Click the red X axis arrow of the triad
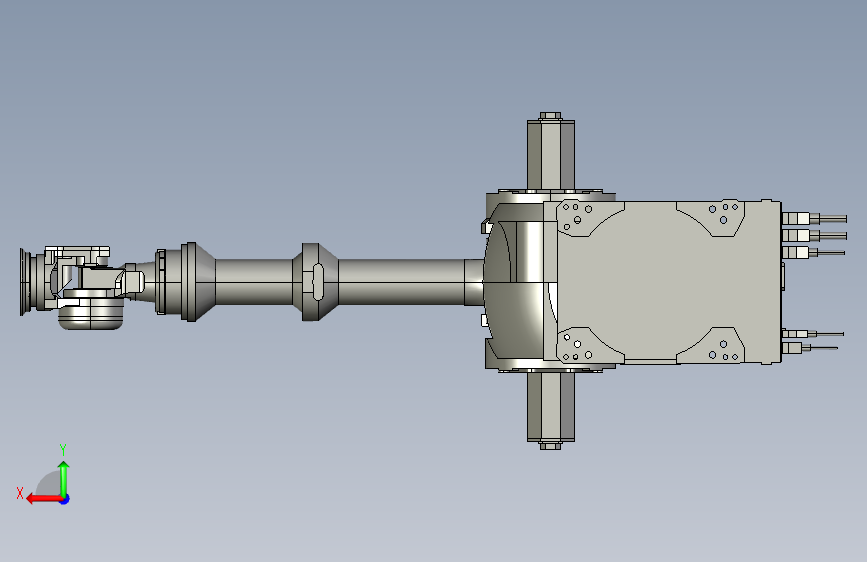 point(44,499)
